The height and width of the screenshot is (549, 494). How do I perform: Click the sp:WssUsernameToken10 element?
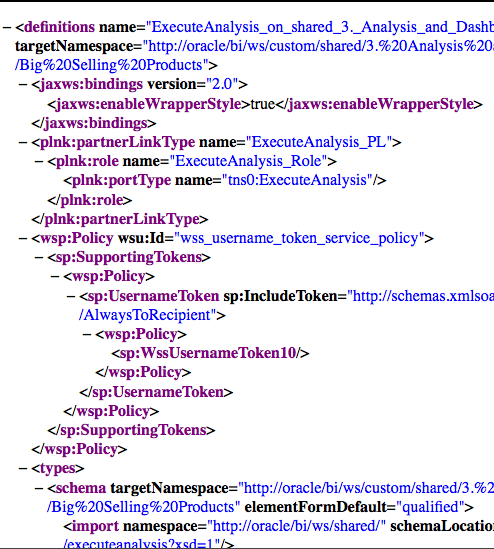coord(210,353)
